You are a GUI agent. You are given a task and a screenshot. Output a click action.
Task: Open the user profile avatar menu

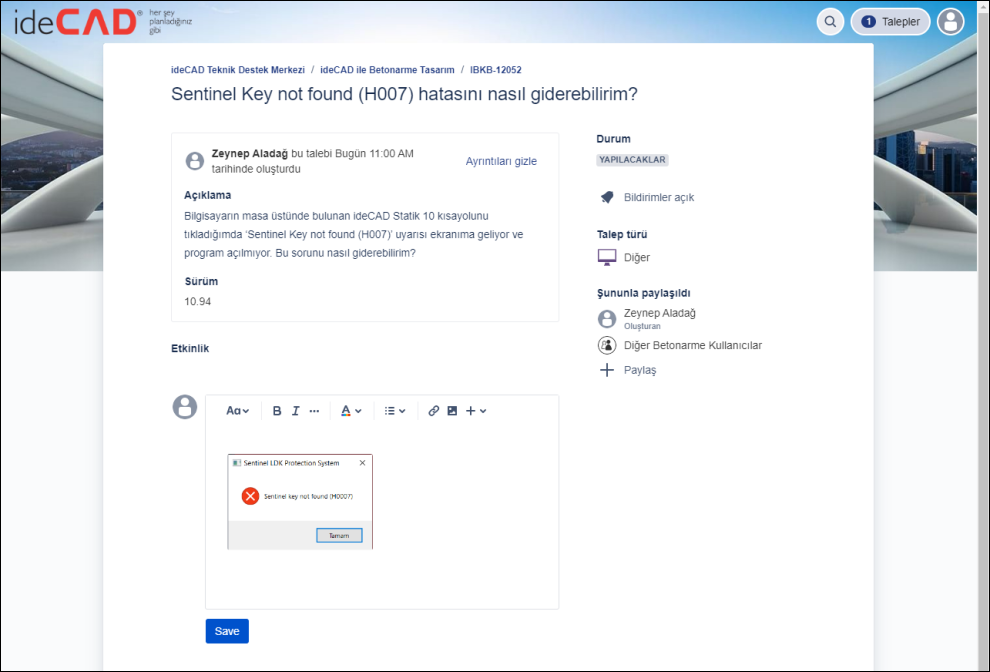pos(951,22)
